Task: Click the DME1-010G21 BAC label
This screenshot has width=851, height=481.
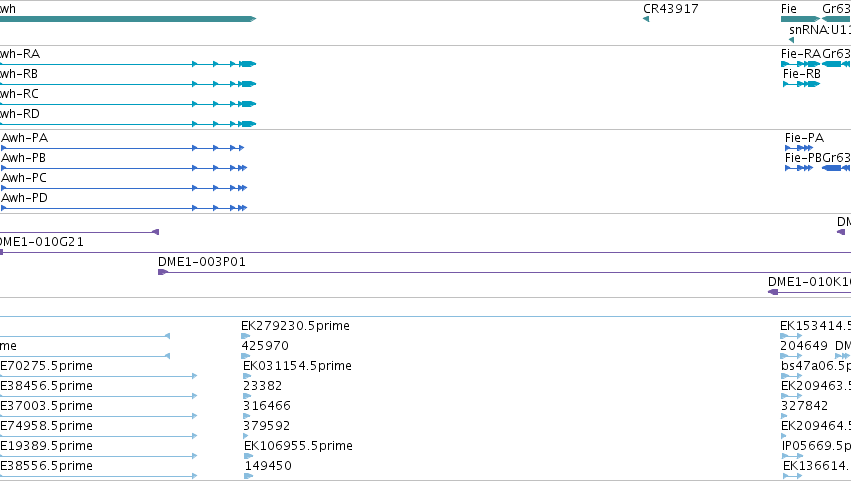Action: pos(42,242)
